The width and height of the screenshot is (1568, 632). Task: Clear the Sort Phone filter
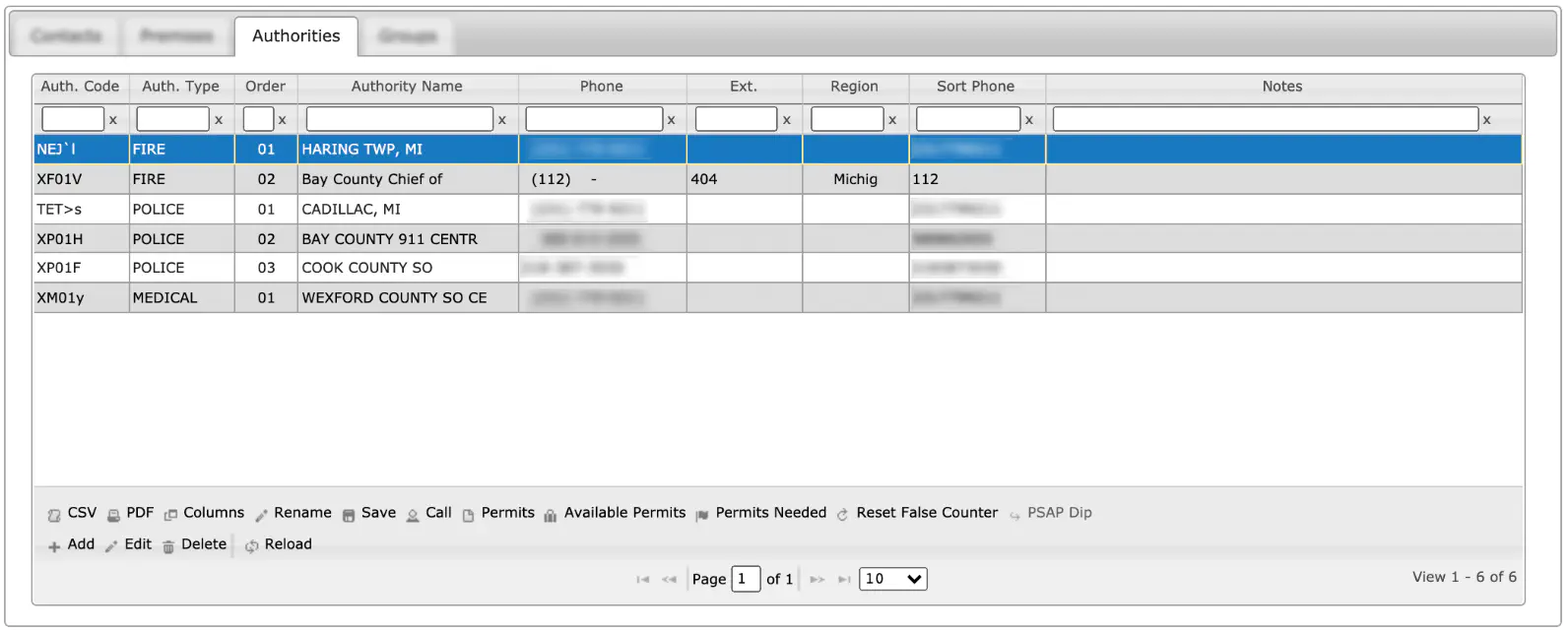[1029, 120]
